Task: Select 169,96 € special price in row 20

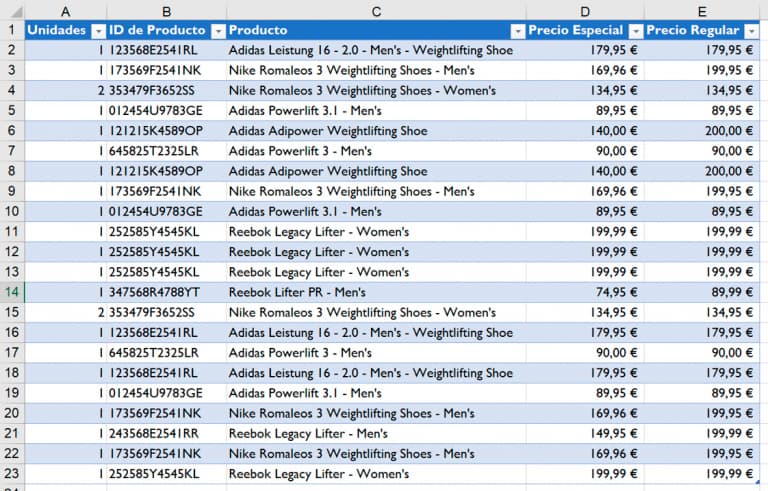Action: coord(585,413)
